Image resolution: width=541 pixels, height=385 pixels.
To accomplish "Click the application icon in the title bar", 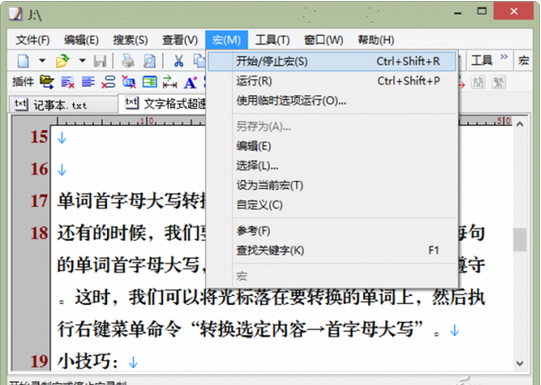I will click(x=15, y=14).
